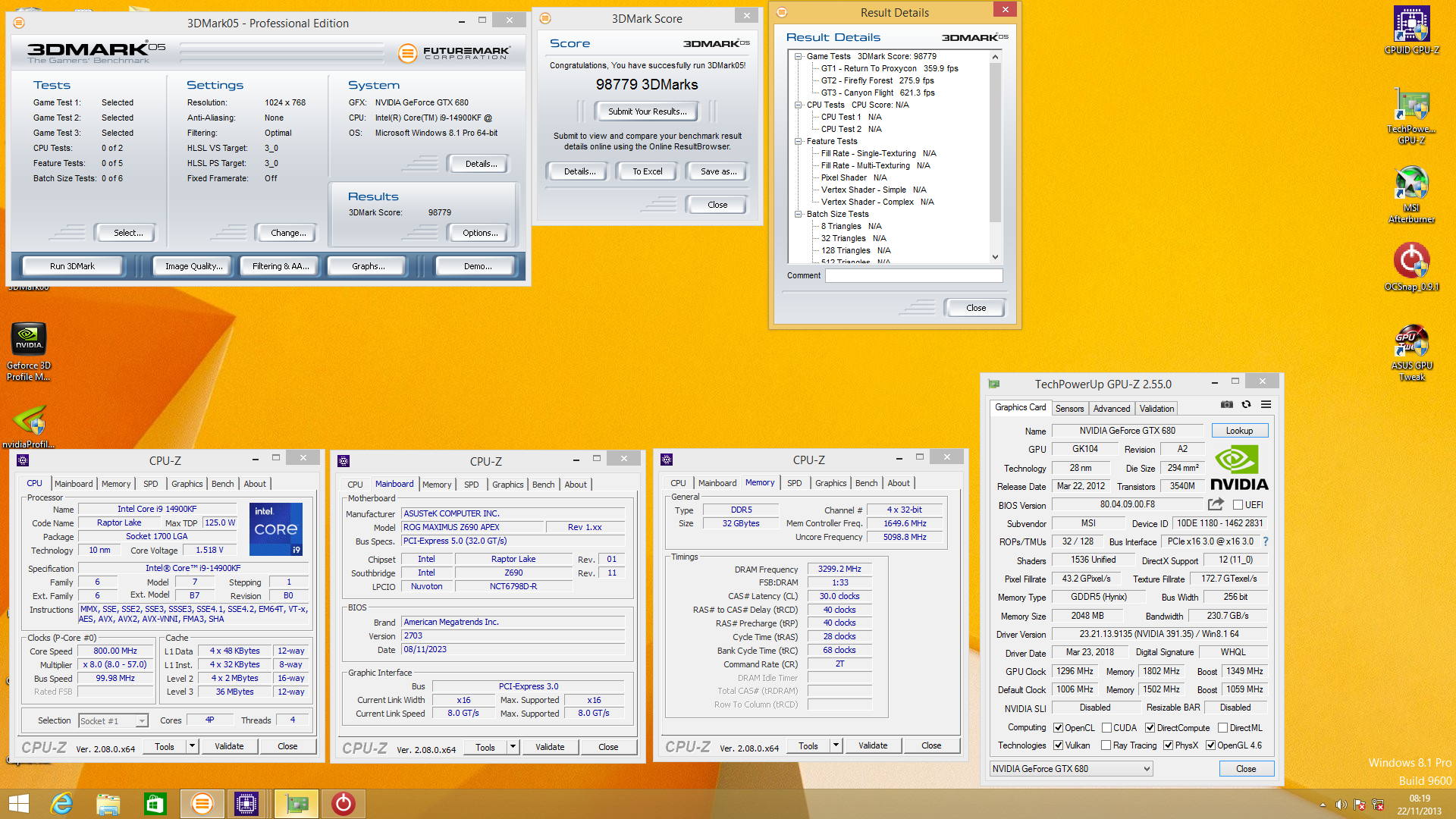Switch to GPU-Z via taskbar icon
Viewport: 1456px width, 819px height.
297,804
